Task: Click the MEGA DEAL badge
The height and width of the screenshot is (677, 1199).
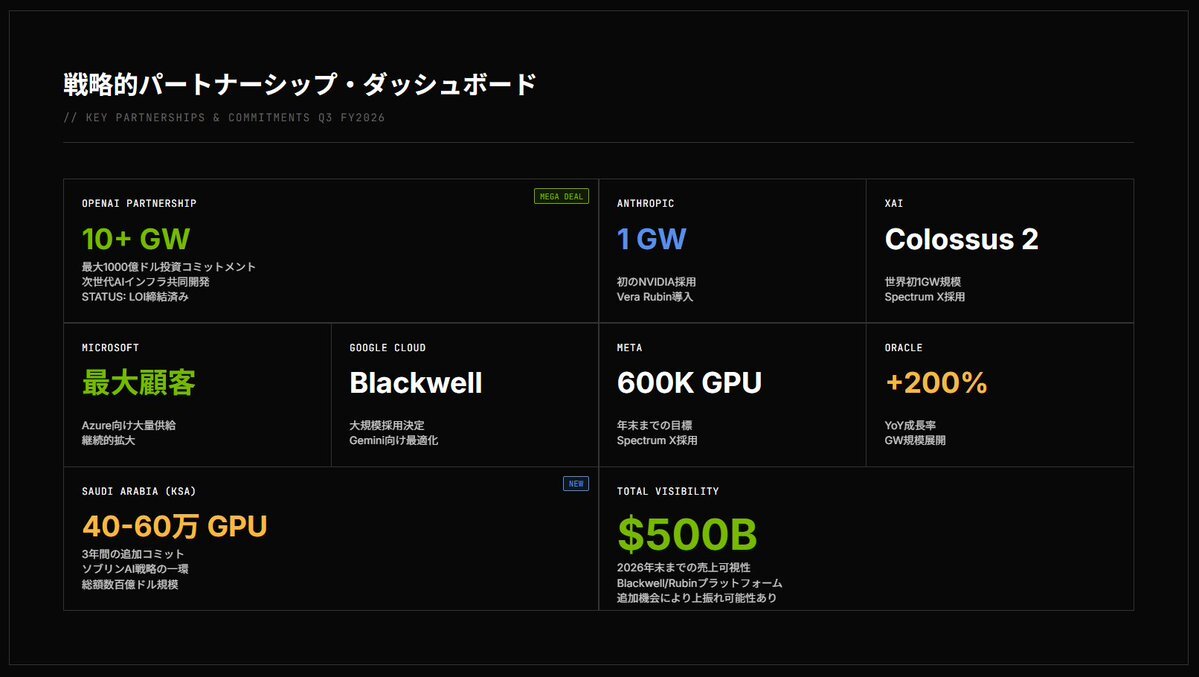Action: point(561,196)
